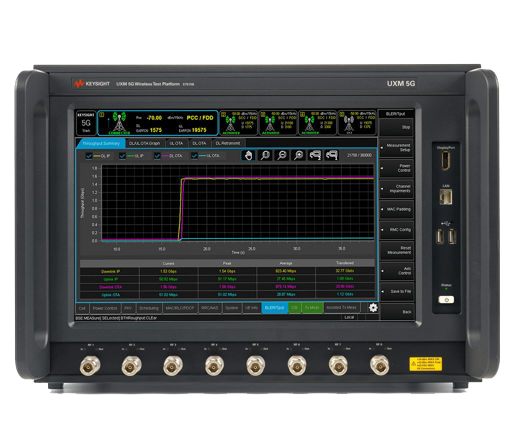Open the Power Control bottom tab
Image resolution: width=521 pixels, height=445 pixels.
pos(105,308)
